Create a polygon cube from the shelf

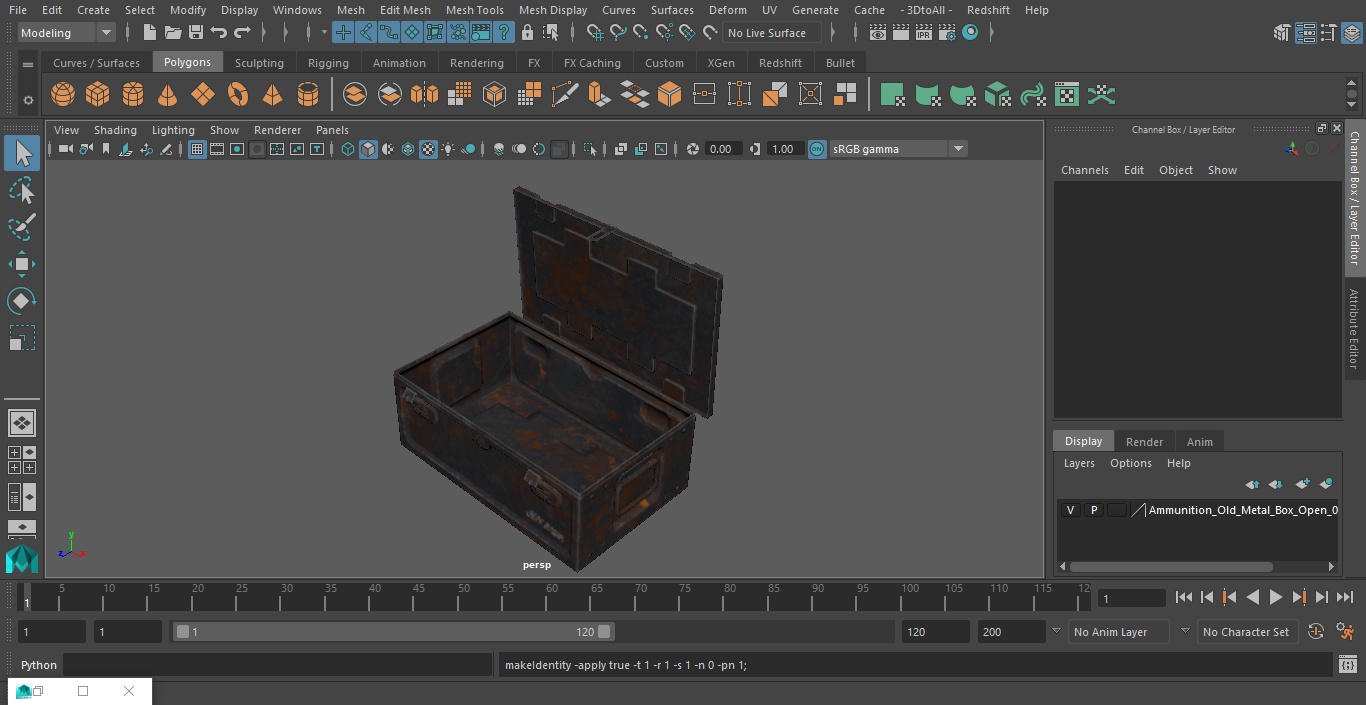pos(98,95)
